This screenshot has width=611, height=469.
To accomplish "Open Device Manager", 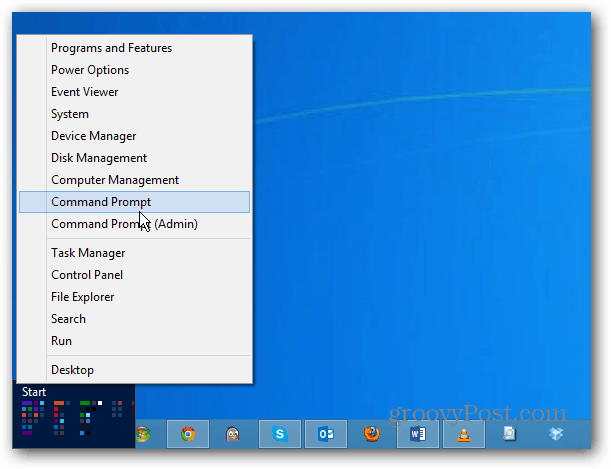I will click(x=134, y=136).
